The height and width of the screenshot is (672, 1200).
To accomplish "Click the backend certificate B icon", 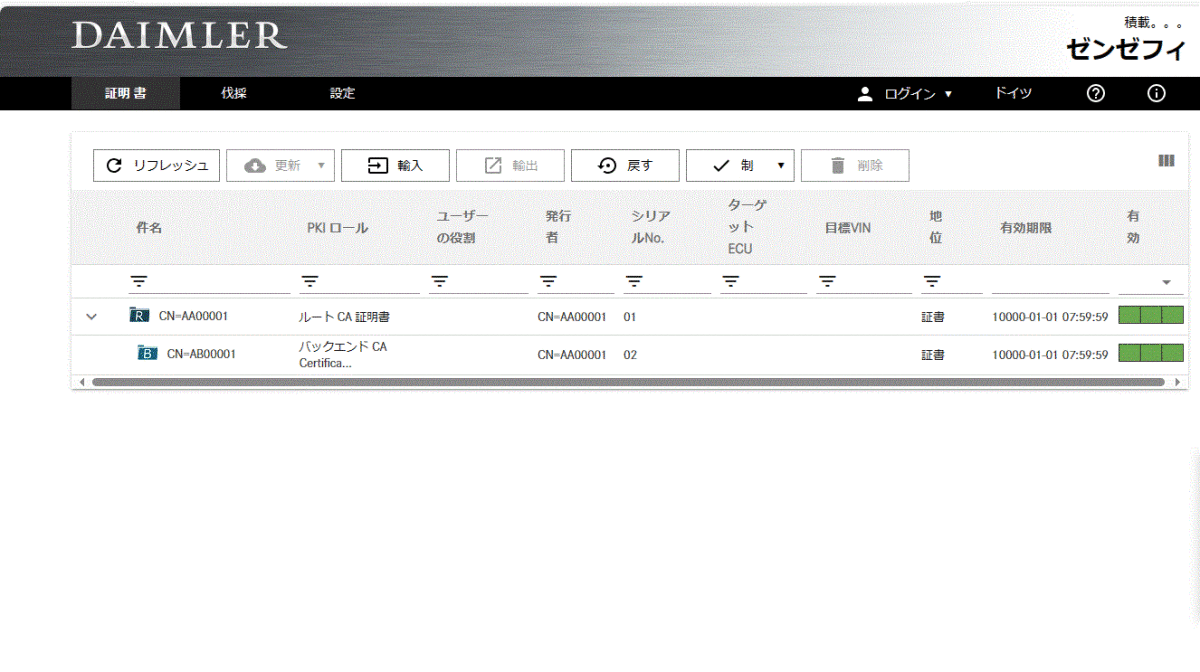I will tap(147, 353).
